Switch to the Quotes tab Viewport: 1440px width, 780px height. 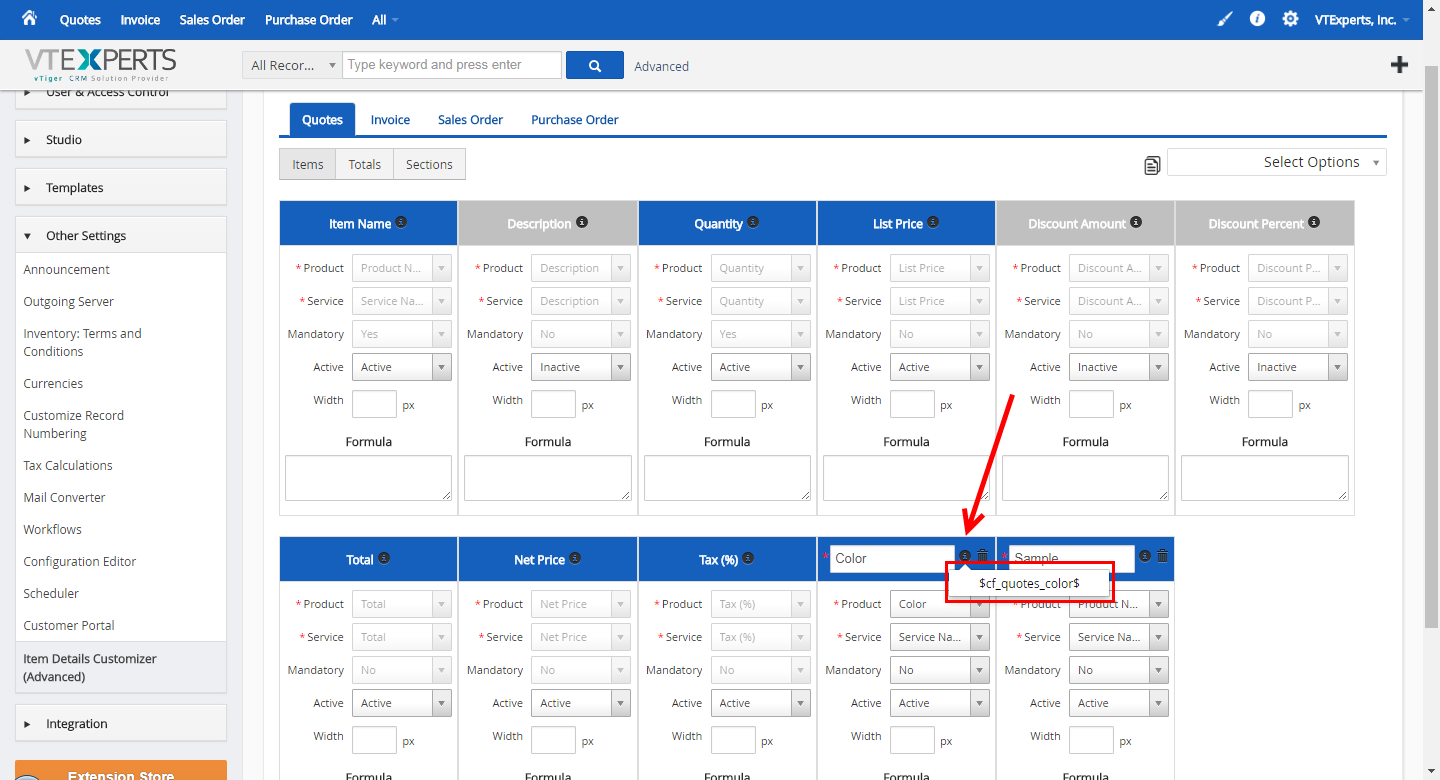point(322,119)
